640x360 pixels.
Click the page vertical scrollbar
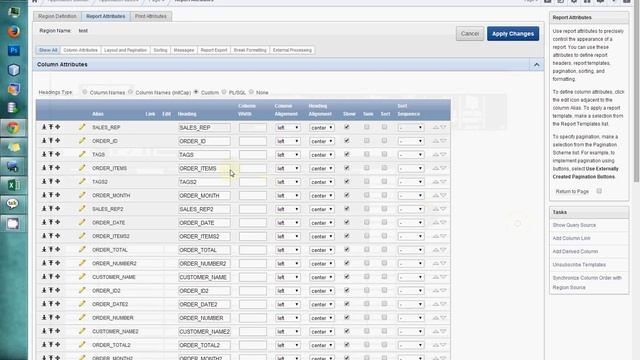pos(636,90)
